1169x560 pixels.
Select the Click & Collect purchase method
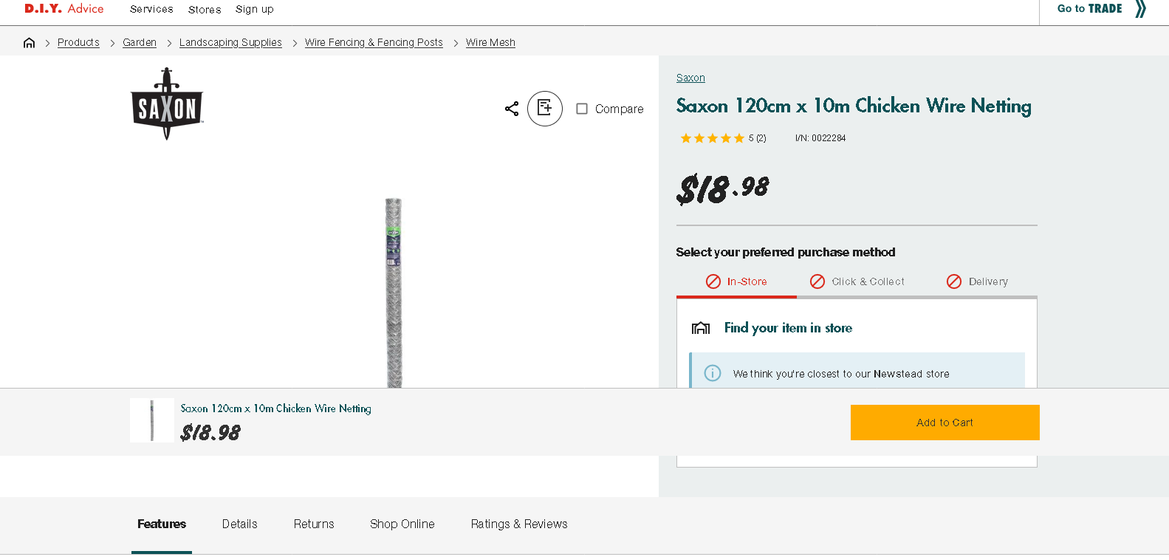[857, 282]
